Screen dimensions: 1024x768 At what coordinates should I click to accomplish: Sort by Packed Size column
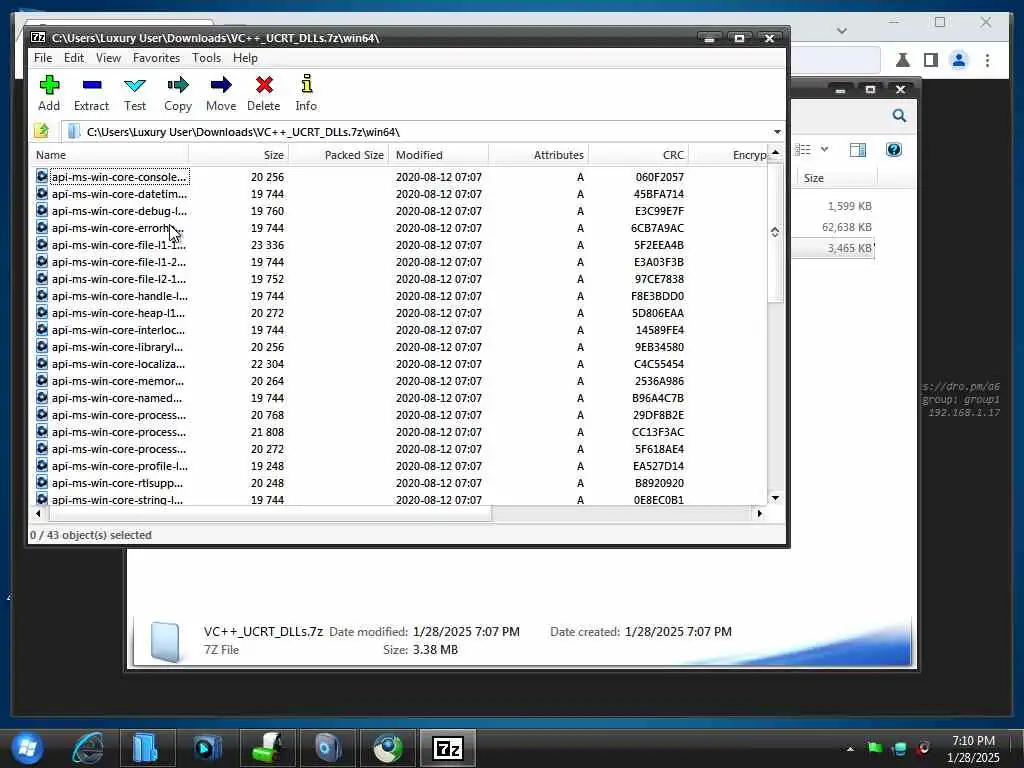coord(339,155)
